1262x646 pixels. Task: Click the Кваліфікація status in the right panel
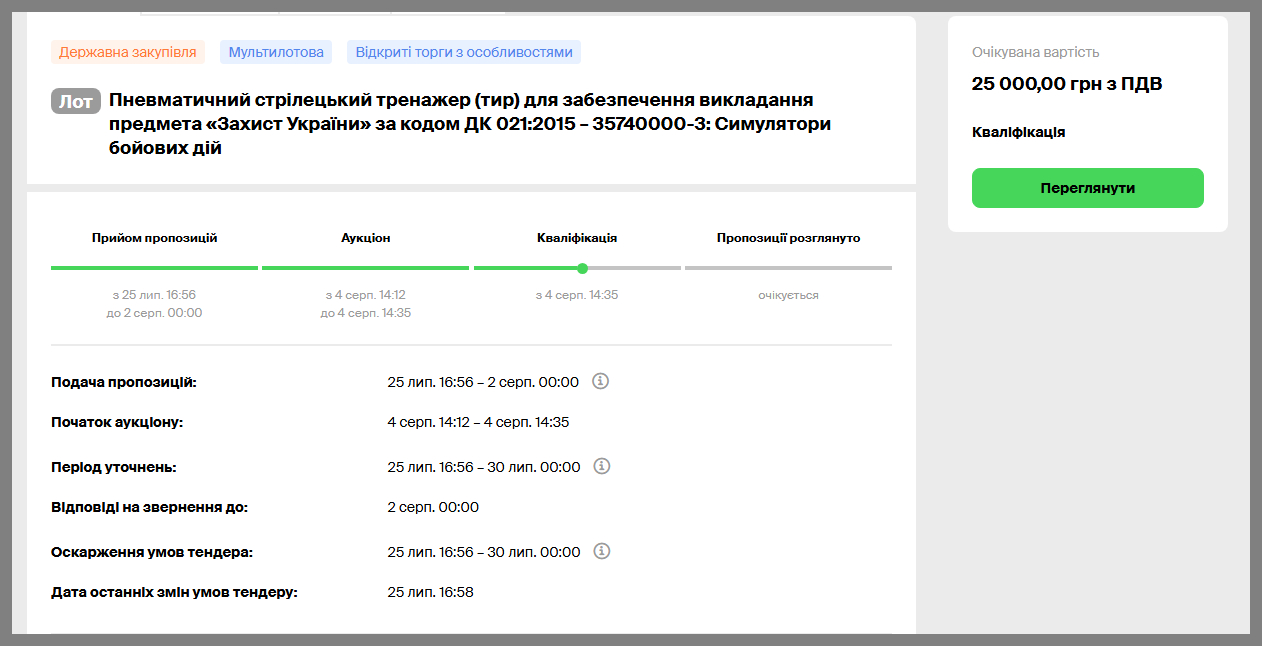[x=1018, y=132]
